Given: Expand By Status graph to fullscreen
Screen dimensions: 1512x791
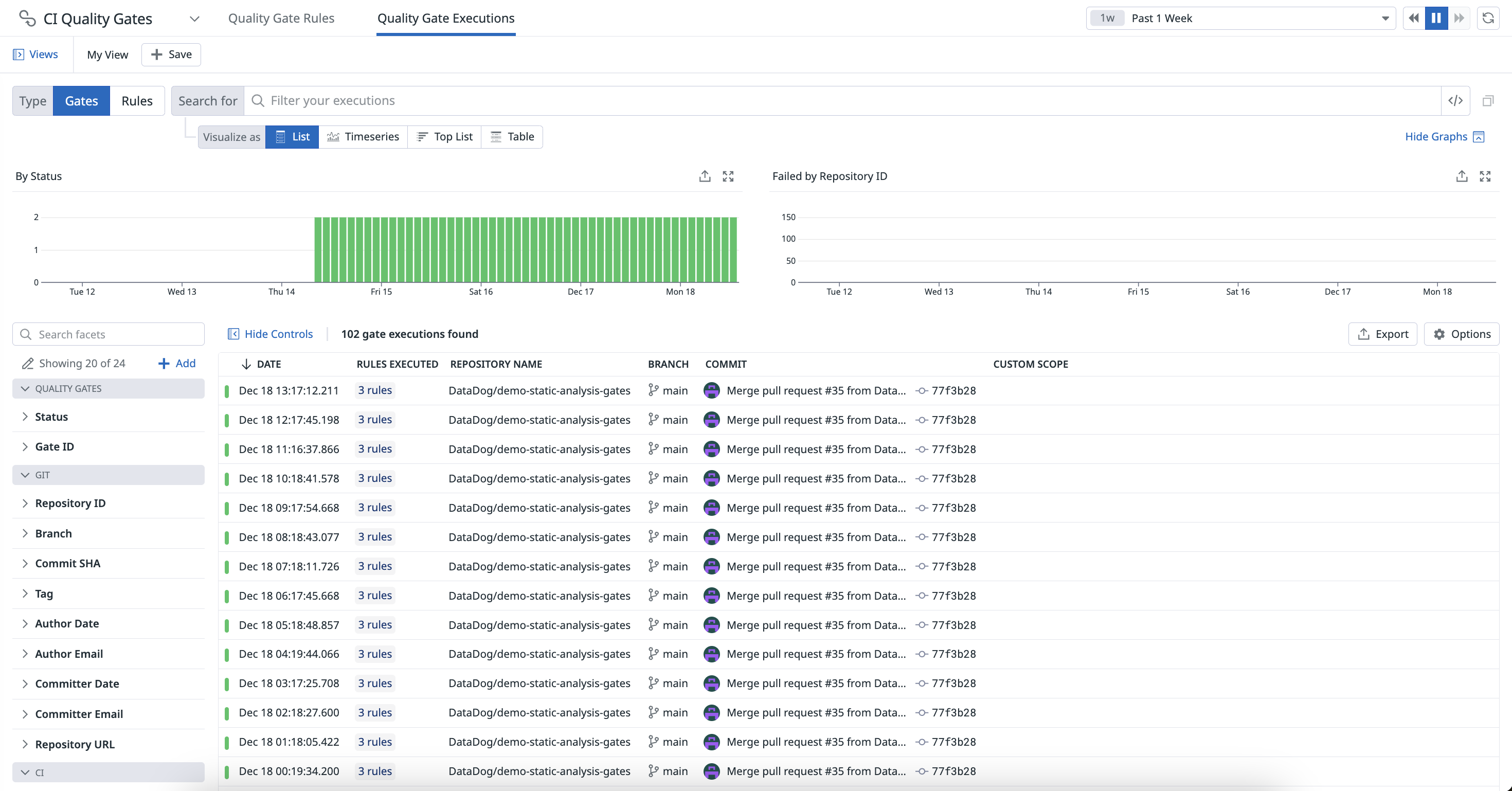Looking at the screenshot, I should pos(728,176).
